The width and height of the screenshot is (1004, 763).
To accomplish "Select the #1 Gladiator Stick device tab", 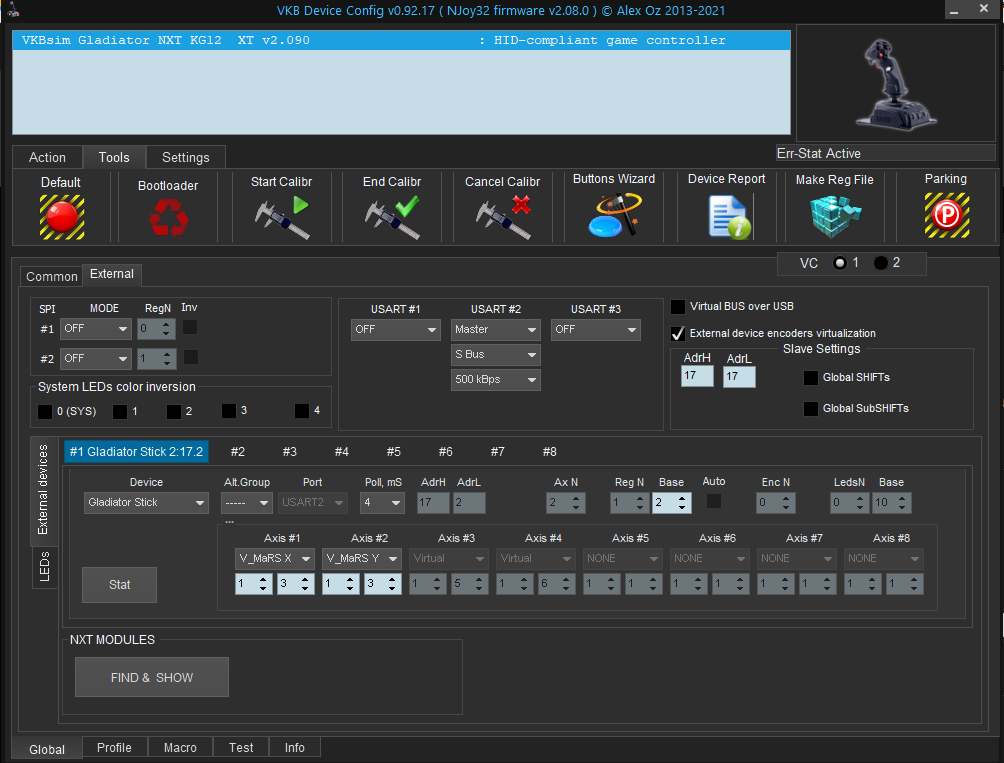I will [x=136, y=452].
